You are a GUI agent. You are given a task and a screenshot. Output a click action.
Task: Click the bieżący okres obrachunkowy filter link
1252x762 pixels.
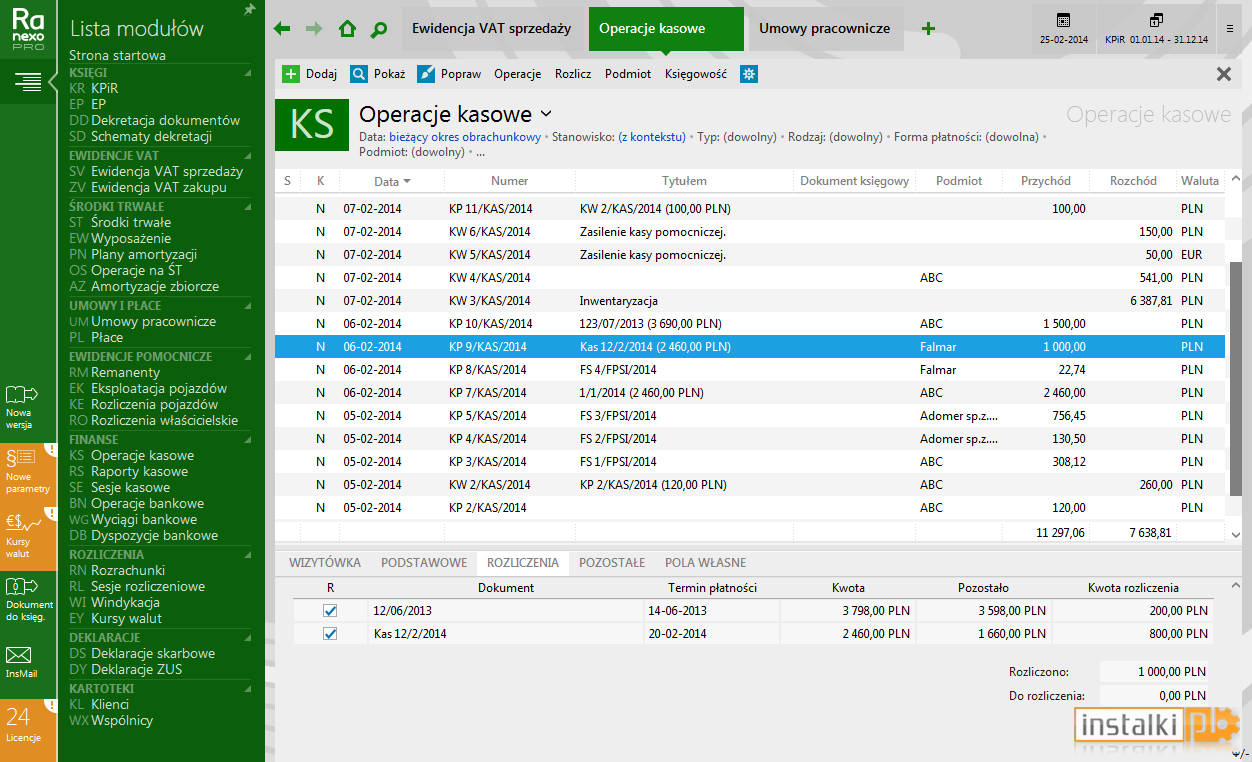coord(465,137)
